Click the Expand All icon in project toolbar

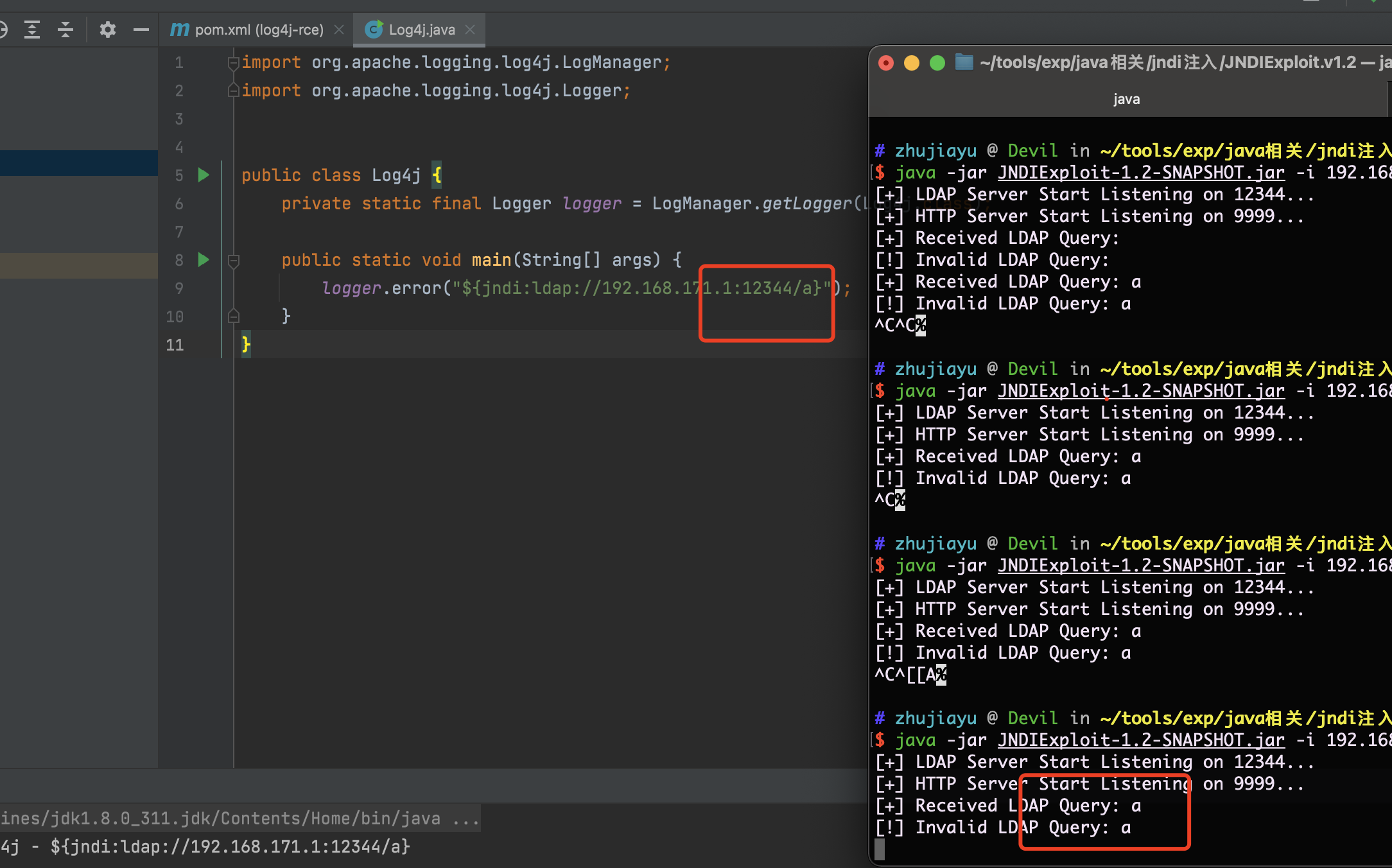(31, 30)
